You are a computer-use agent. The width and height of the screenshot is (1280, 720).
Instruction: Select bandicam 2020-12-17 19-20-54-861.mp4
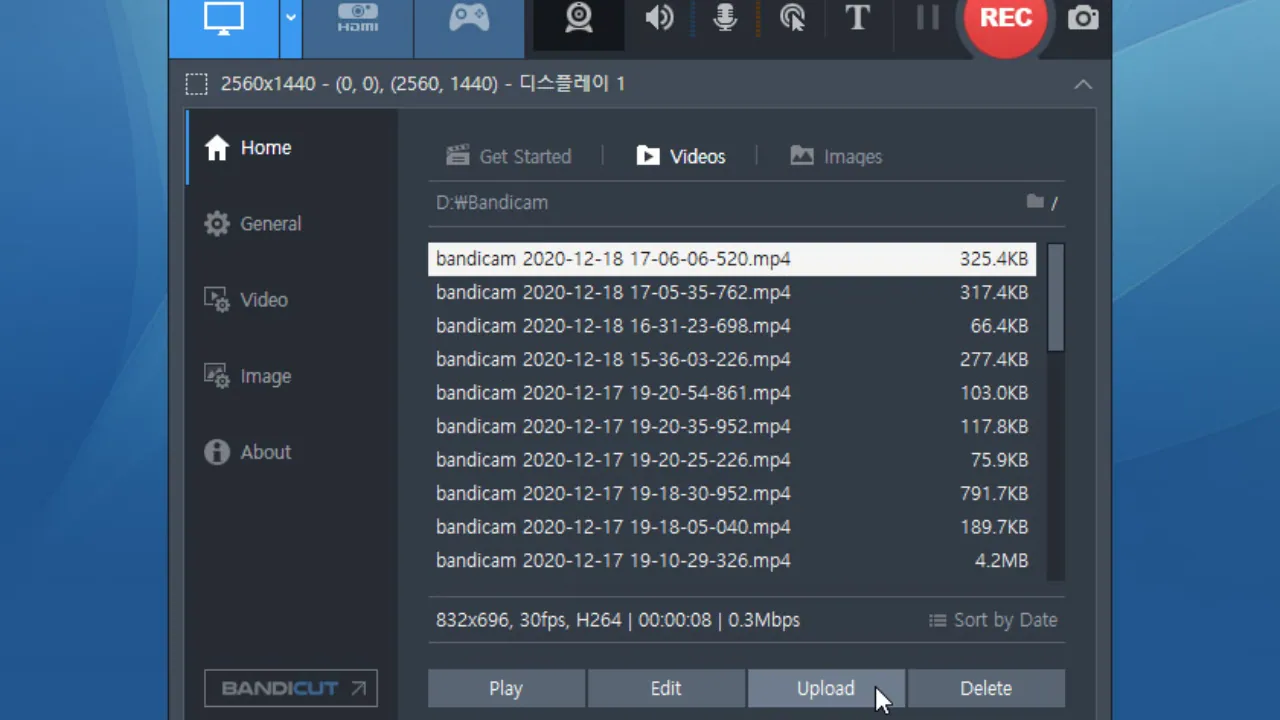732,393
